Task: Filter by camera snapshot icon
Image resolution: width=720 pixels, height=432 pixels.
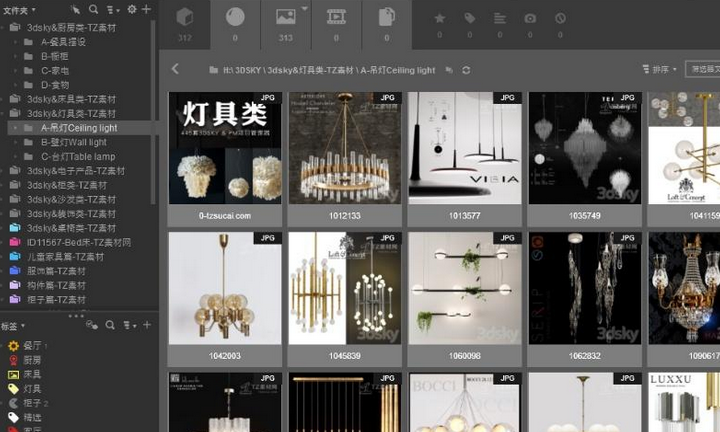Action: (530, 18)
